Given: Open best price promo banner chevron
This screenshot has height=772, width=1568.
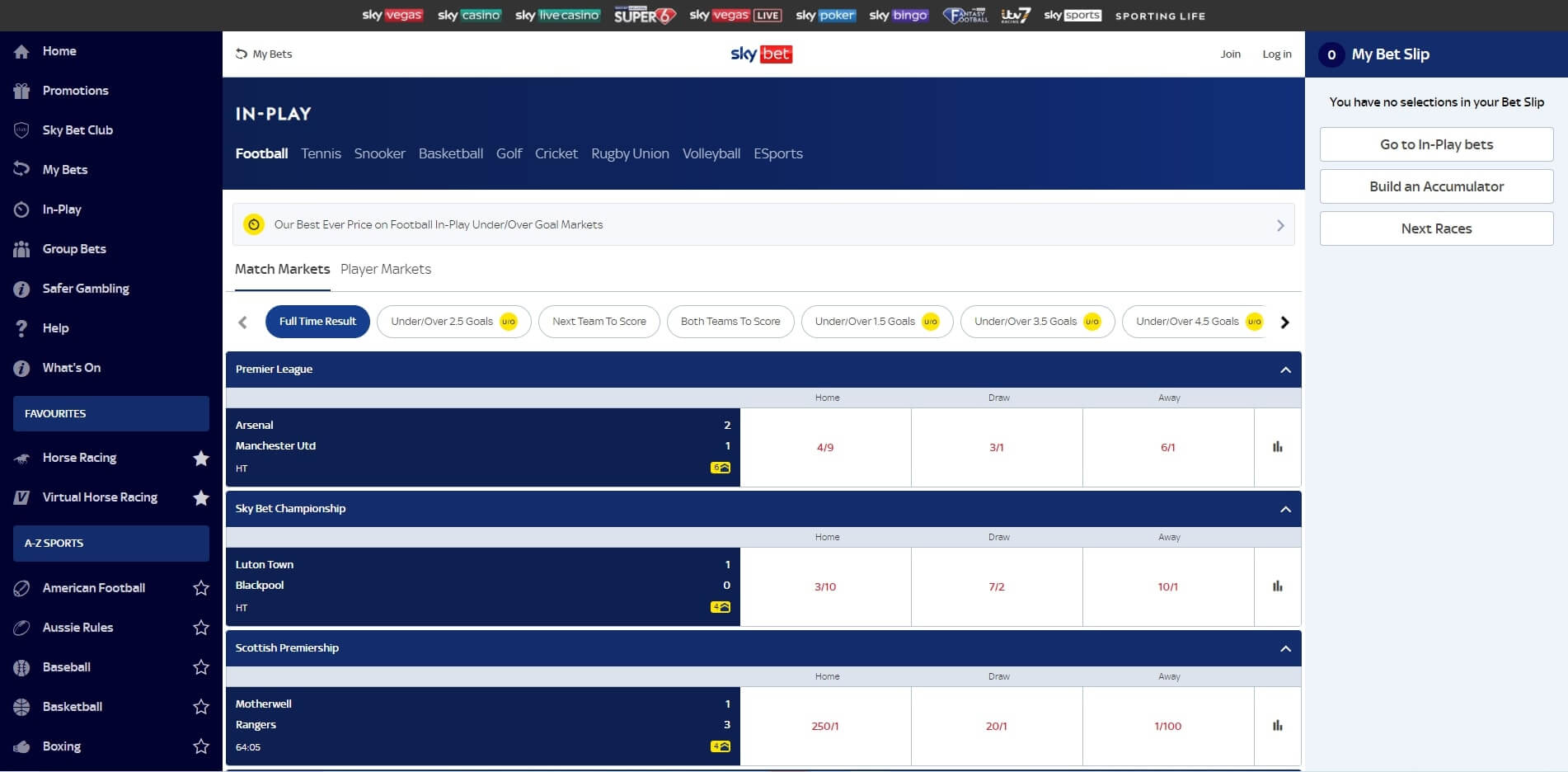Looking at the screenshot, I should pyautogui.click(x=1280, y=225).
